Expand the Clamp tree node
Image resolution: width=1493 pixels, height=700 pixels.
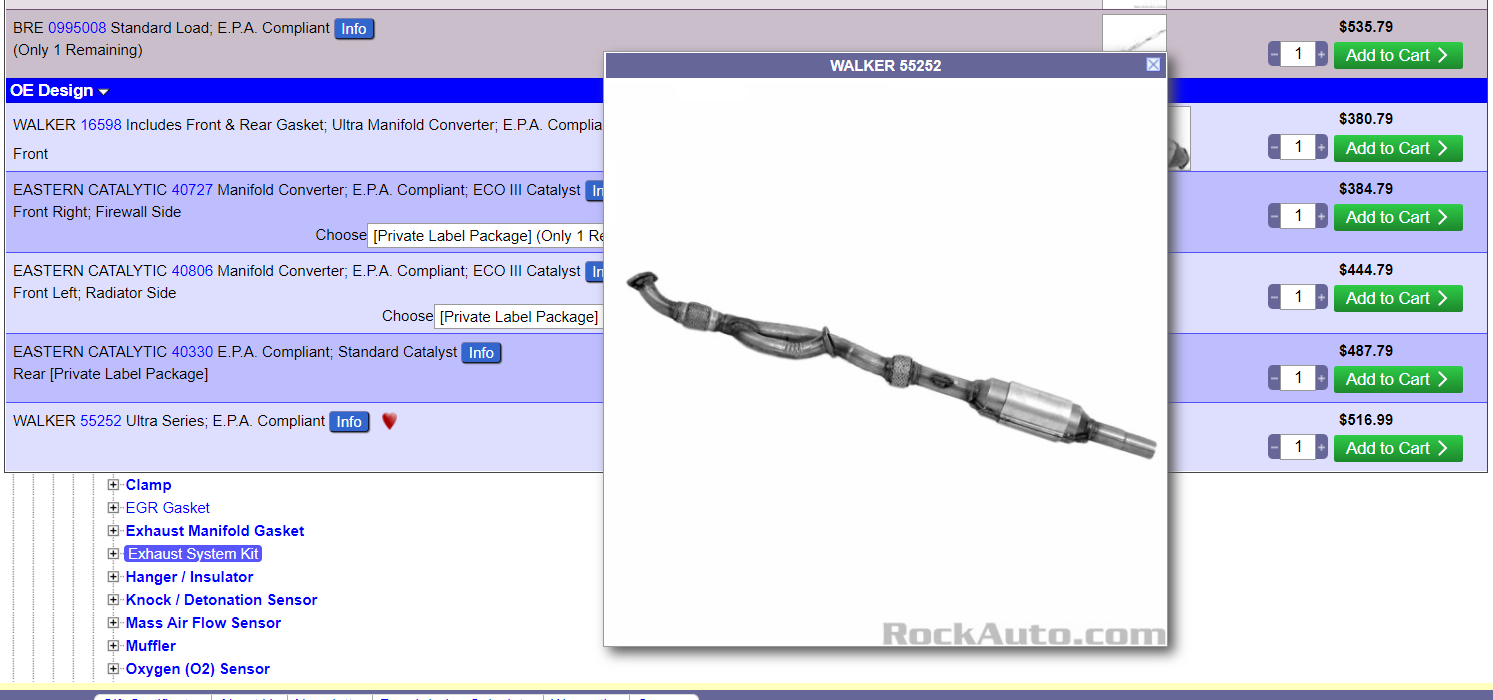point(113,485)
